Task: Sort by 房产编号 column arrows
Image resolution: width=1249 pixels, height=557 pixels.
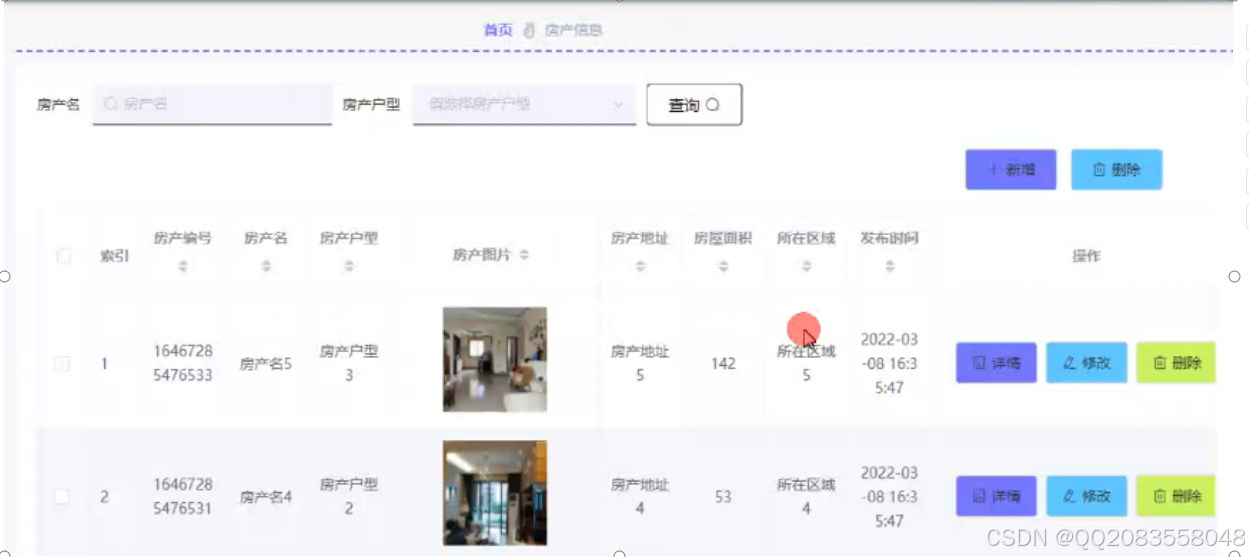Action: pos(182,267)
